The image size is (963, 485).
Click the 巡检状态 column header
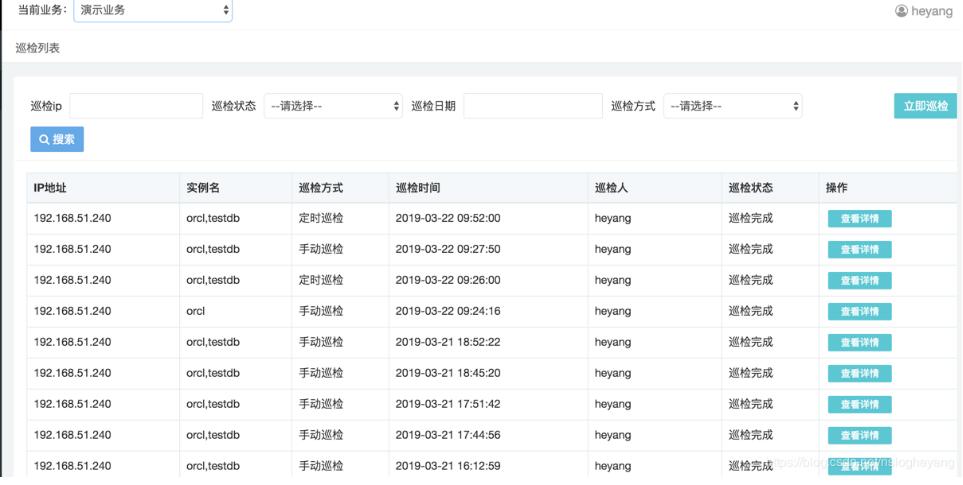tap(750, 188)
